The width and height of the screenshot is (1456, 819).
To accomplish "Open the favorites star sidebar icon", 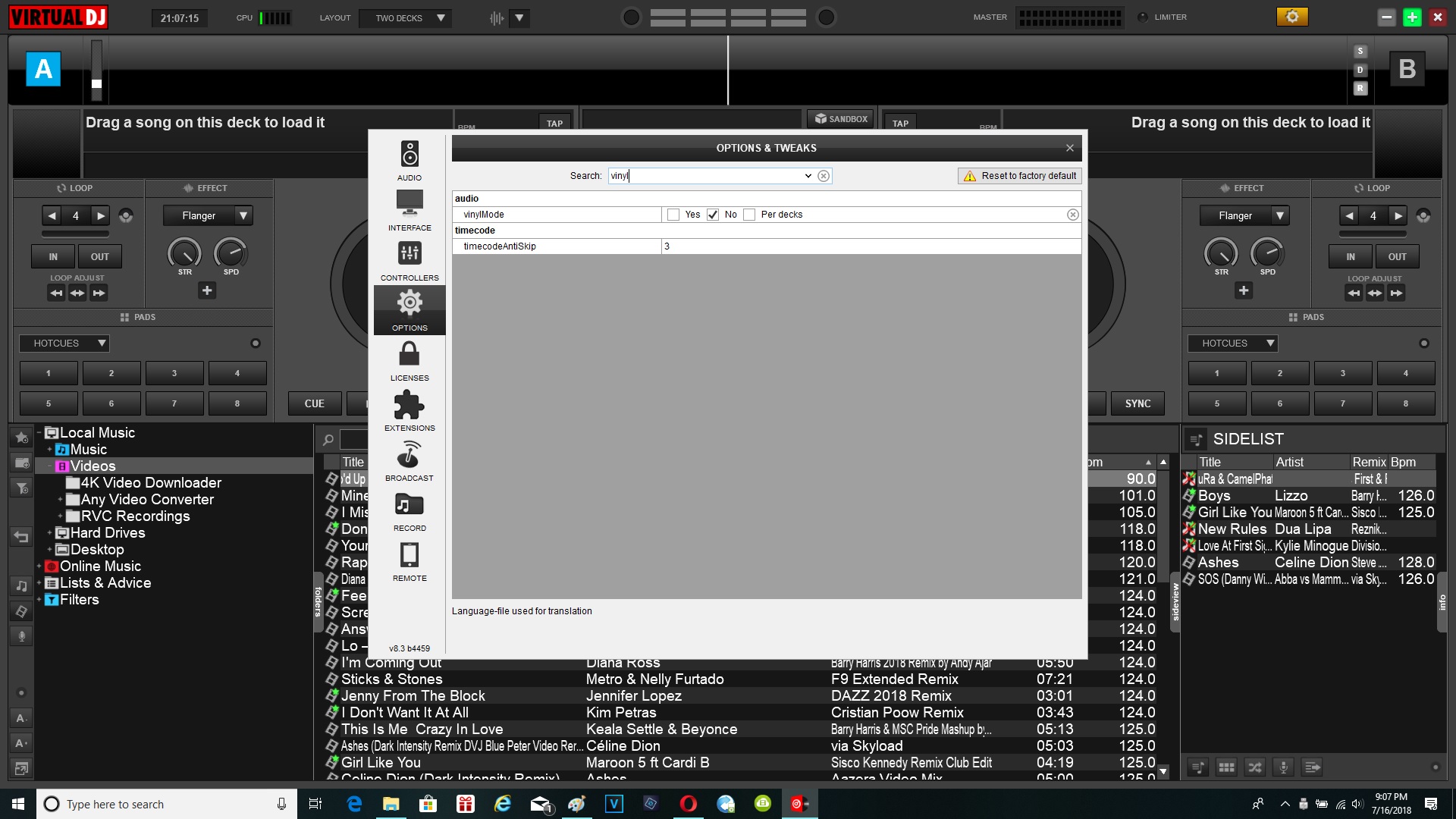I will [x=21, y=438].
